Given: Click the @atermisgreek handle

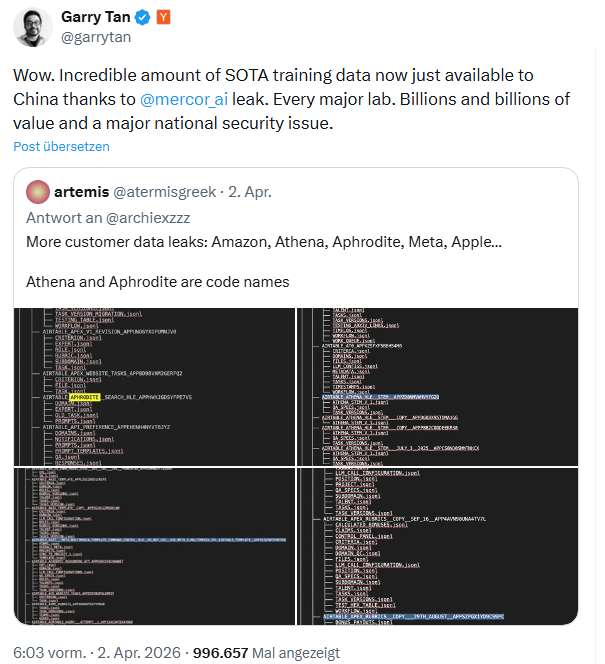Looking at the screenshot, I should (x=162, y=191).
